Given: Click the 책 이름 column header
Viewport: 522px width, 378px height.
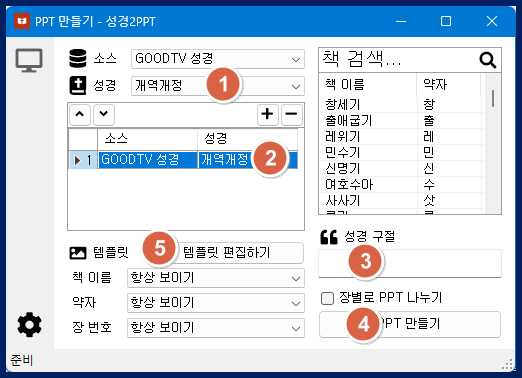Looking at the screenshot, I should point(368,84).
